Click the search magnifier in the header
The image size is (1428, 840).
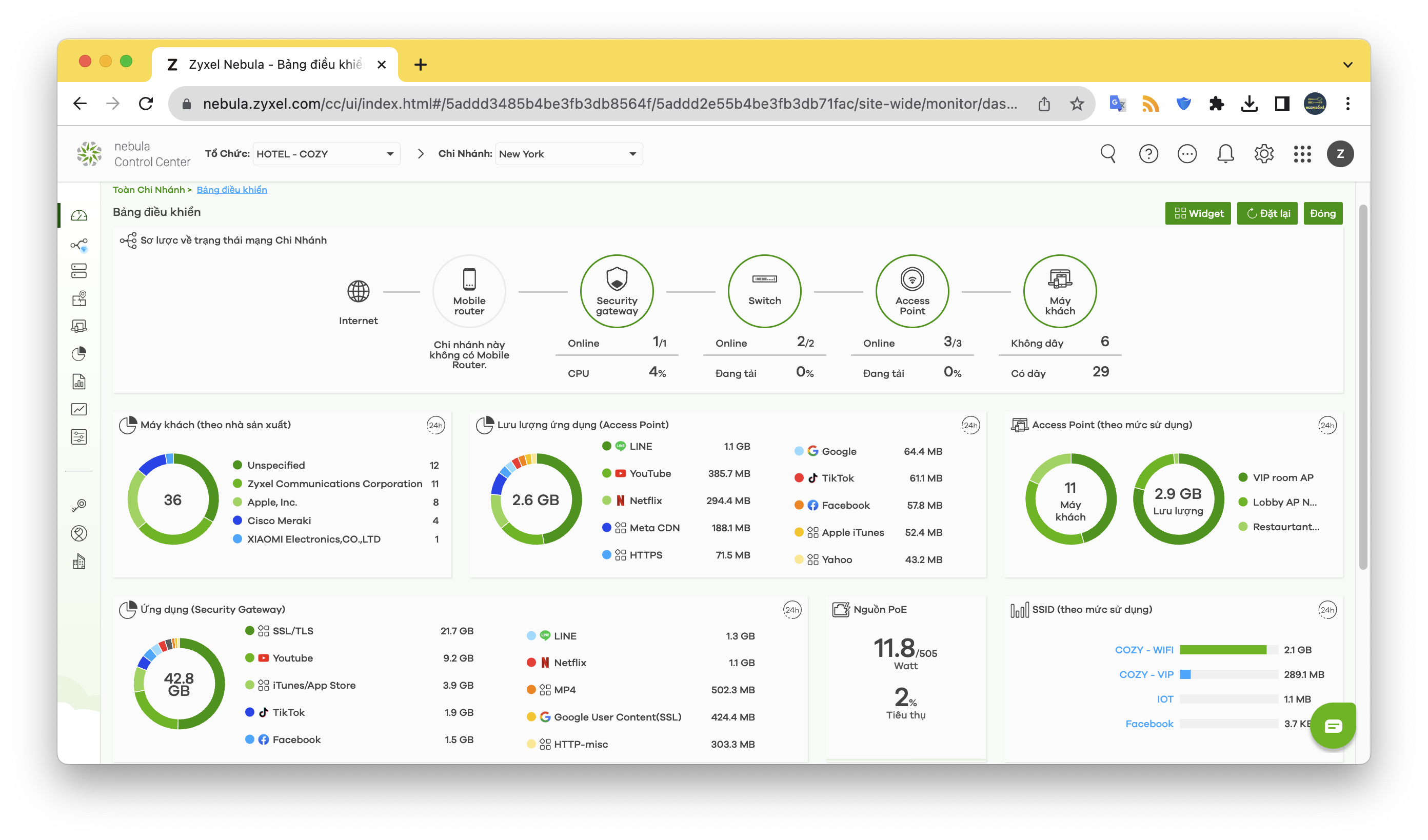pos(1108,153)
